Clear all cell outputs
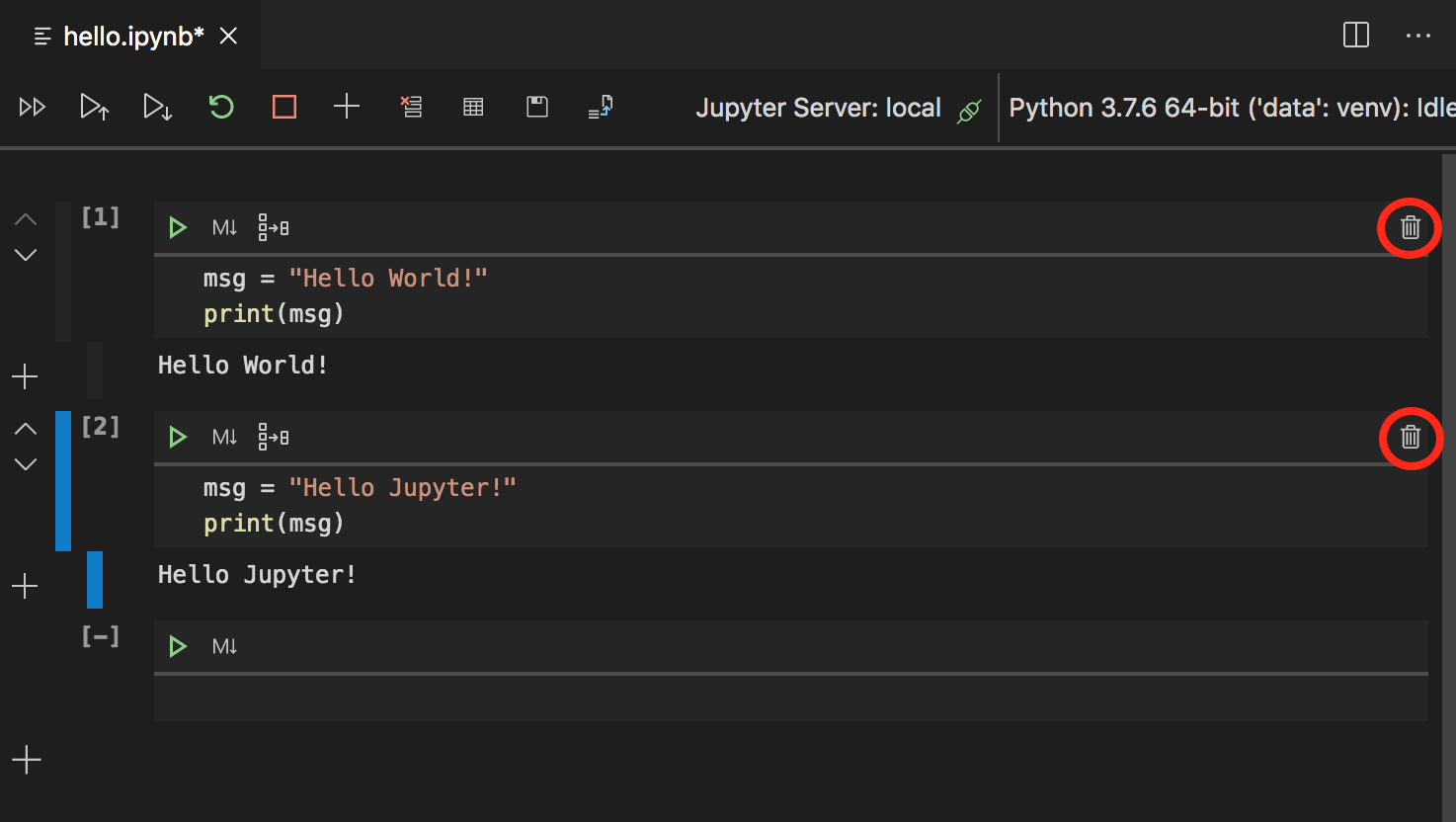1456x822 pixels. click(x=411, y=107)
